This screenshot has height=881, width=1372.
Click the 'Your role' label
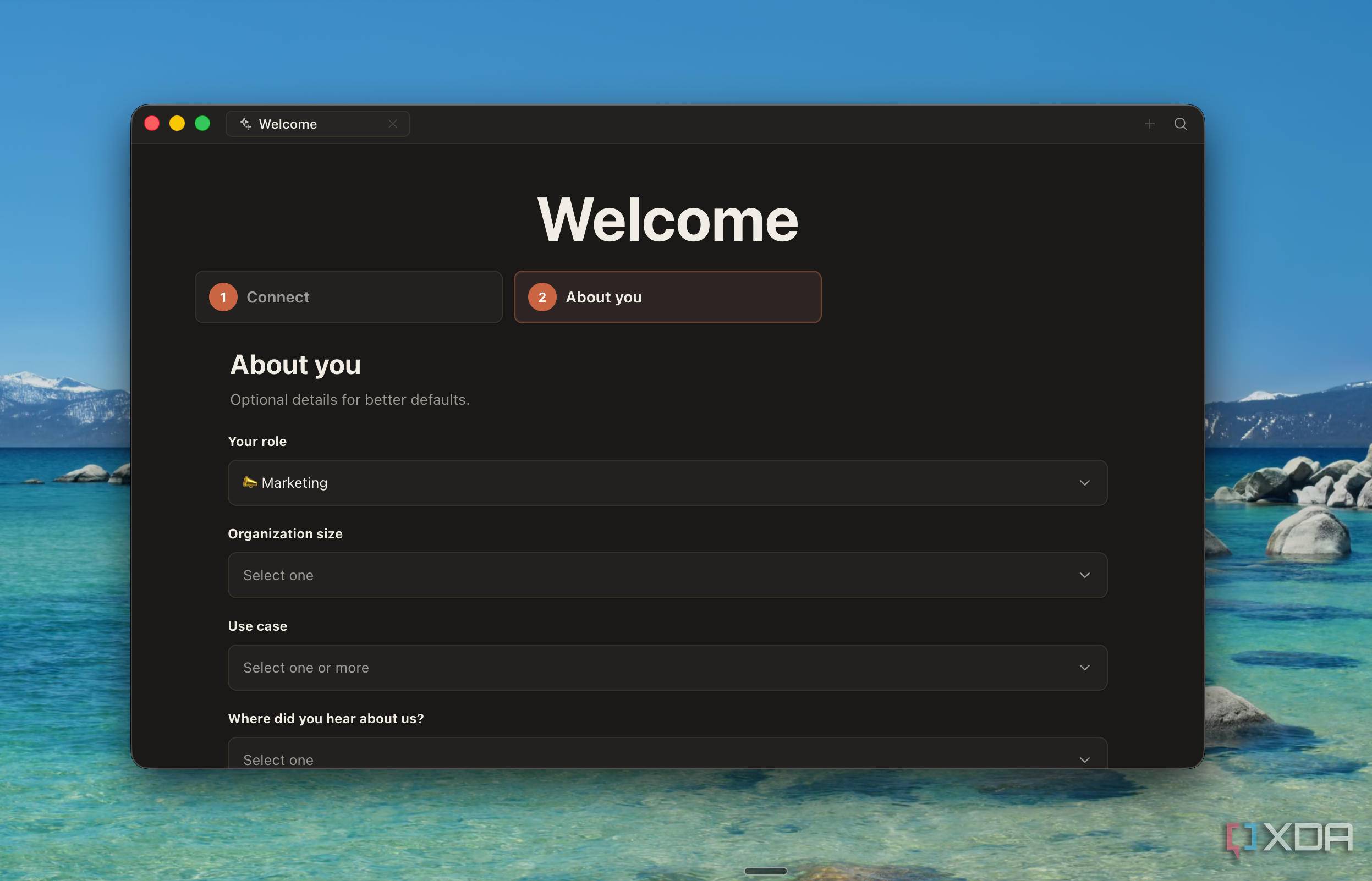tap(257, 441)
